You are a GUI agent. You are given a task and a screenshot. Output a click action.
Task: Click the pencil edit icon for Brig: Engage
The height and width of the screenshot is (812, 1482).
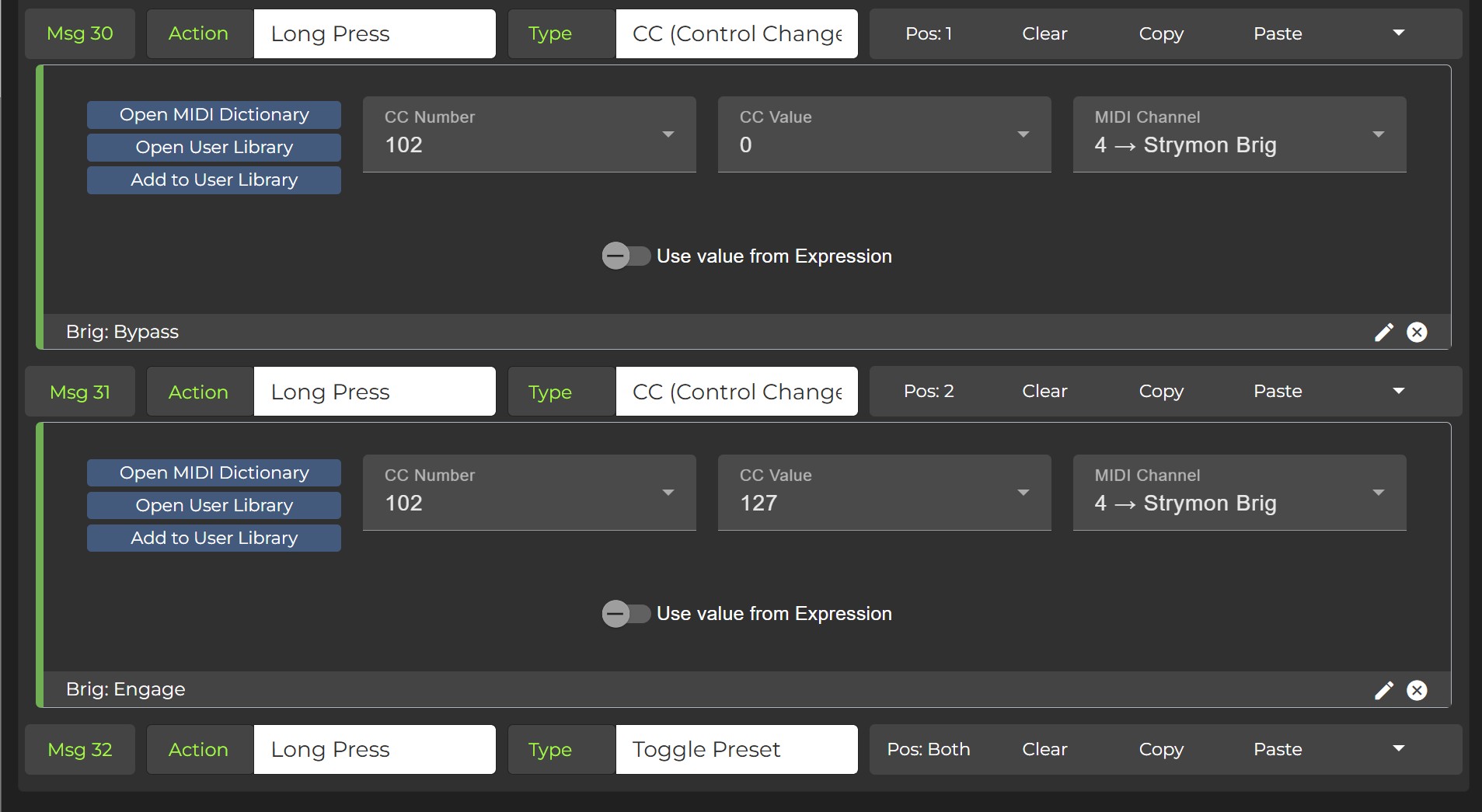pyautogui.click(x=1384, y=690)
